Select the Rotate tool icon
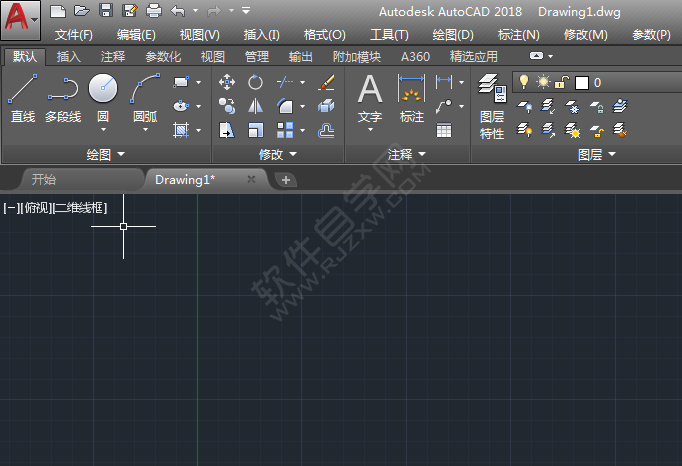The image size is (682, 466). [255, 82]
